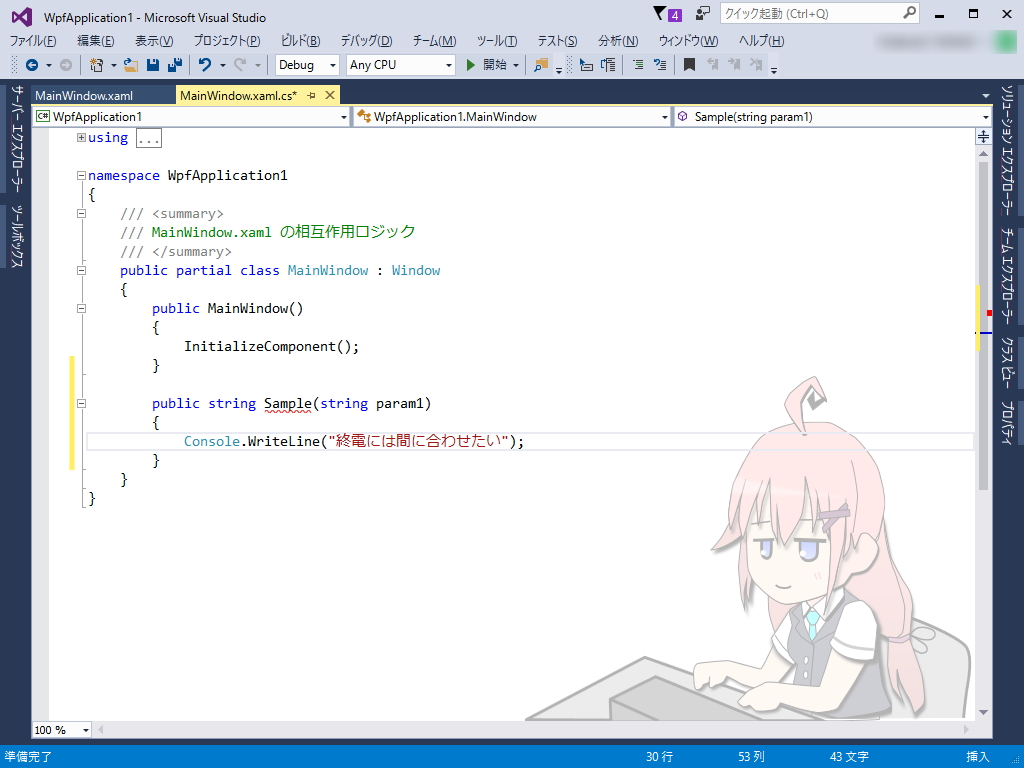Collapse the using directives region
This screenshot has width=1024, height=768.
(x=80, y=137)
